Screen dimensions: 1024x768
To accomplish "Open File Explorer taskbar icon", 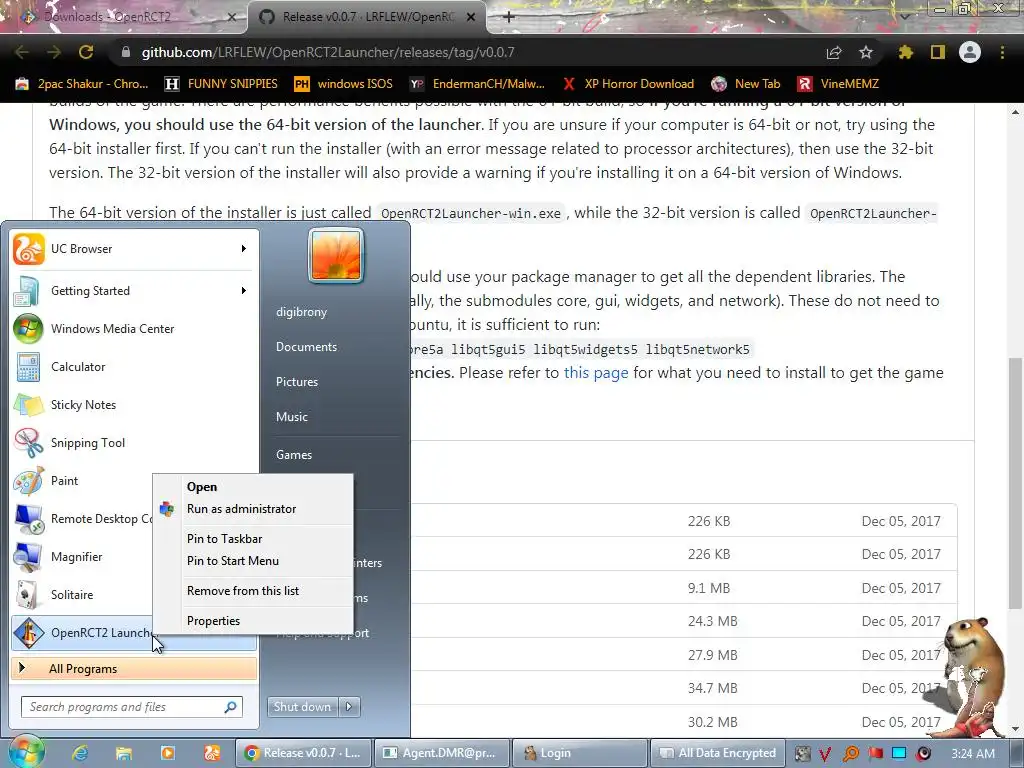I will click(123, 753).
